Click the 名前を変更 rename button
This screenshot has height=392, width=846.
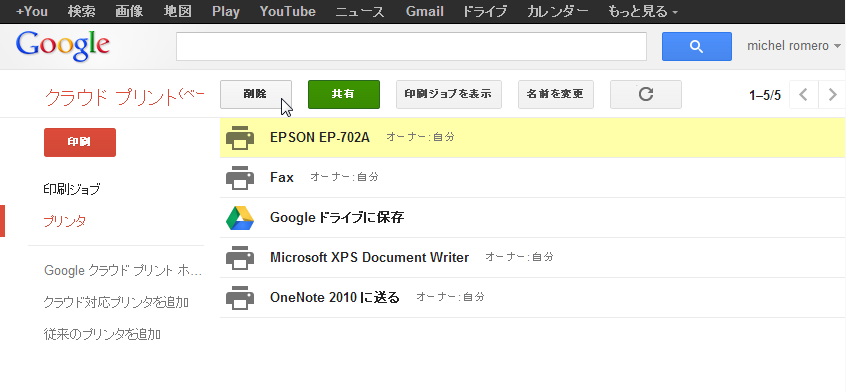(x=556, y=94)
